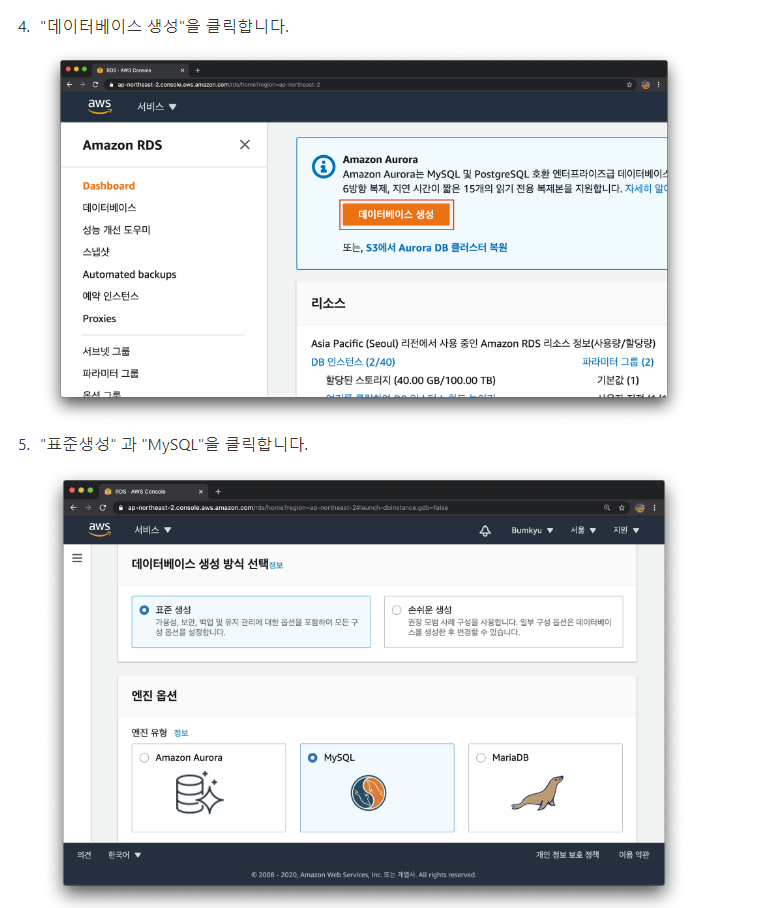
Task: Click the Amazon Aurora database sparkle logo
Action: (199, 793)
